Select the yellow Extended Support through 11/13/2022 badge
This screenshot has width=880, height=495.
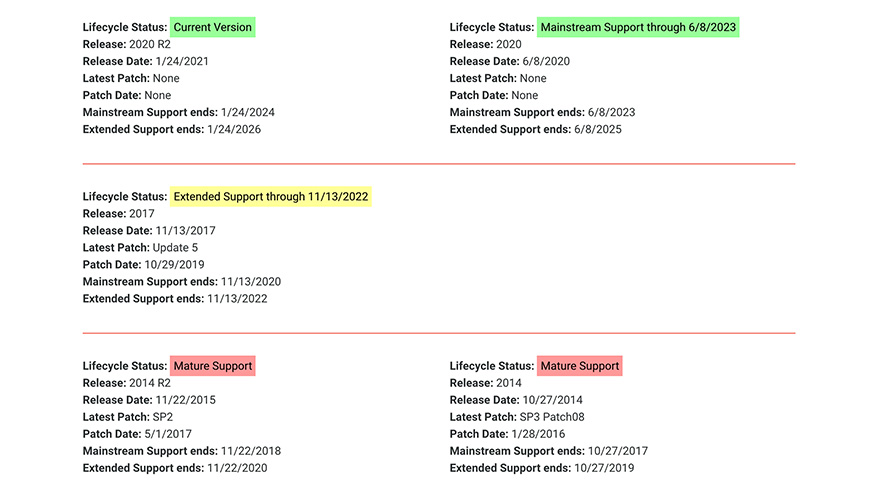[270, 197]
